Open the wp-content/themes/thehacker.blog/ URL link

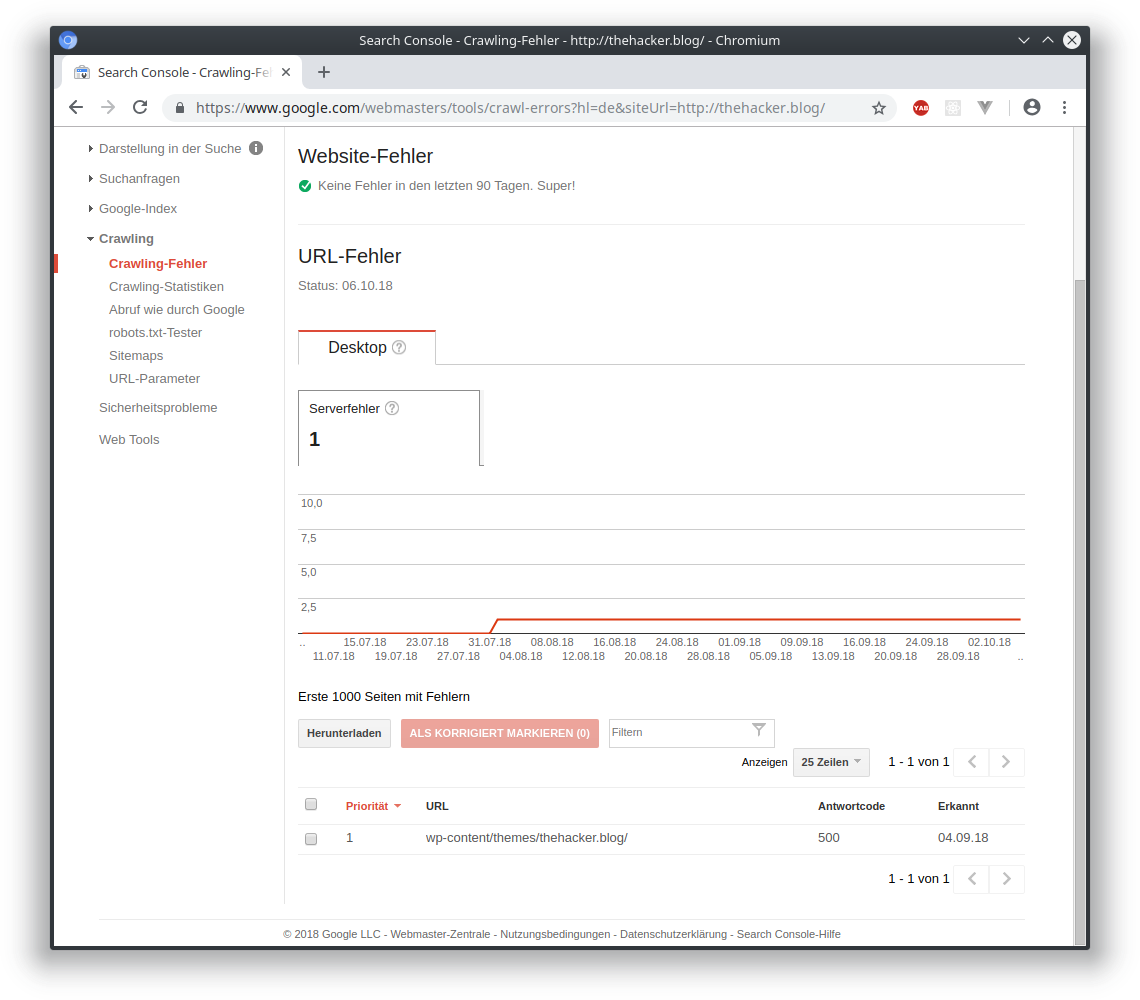526,838
